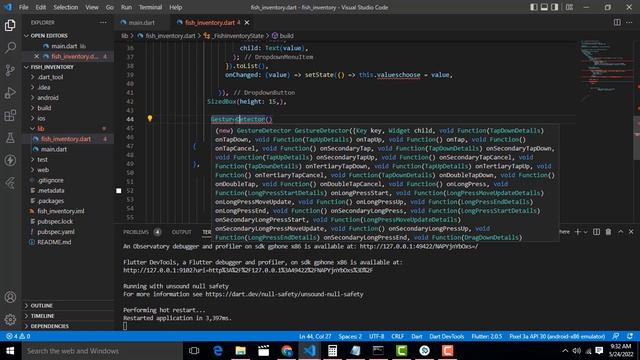The width and height of the screenshot is (640, 360).
Task: Close fish_inventory in Open Editors list
Action: (37, 56)
